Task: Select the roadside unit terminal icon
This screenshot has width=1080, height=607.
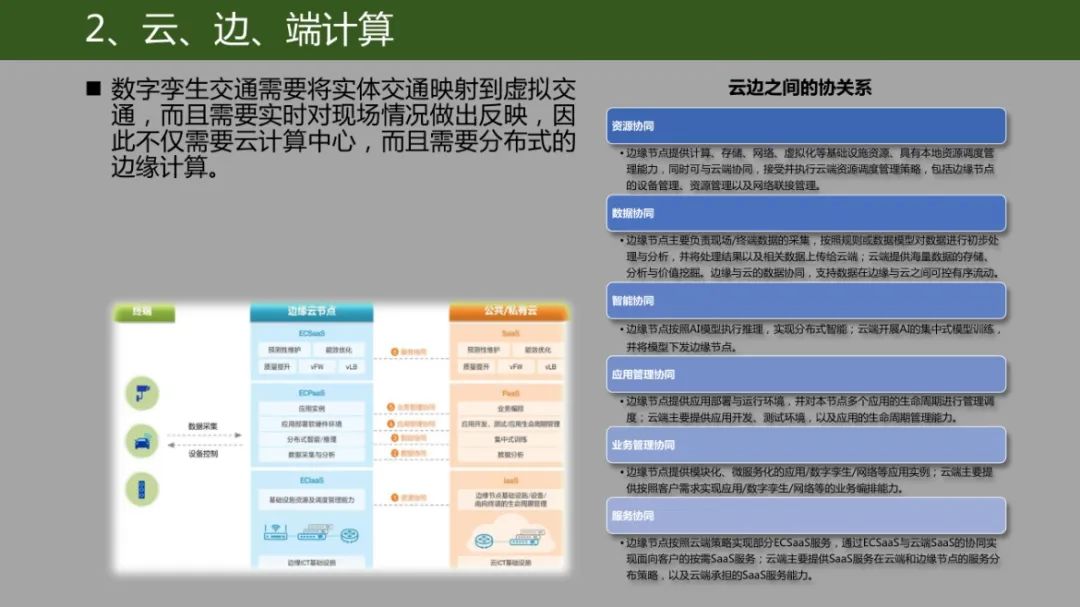Action: click(142, 486)
